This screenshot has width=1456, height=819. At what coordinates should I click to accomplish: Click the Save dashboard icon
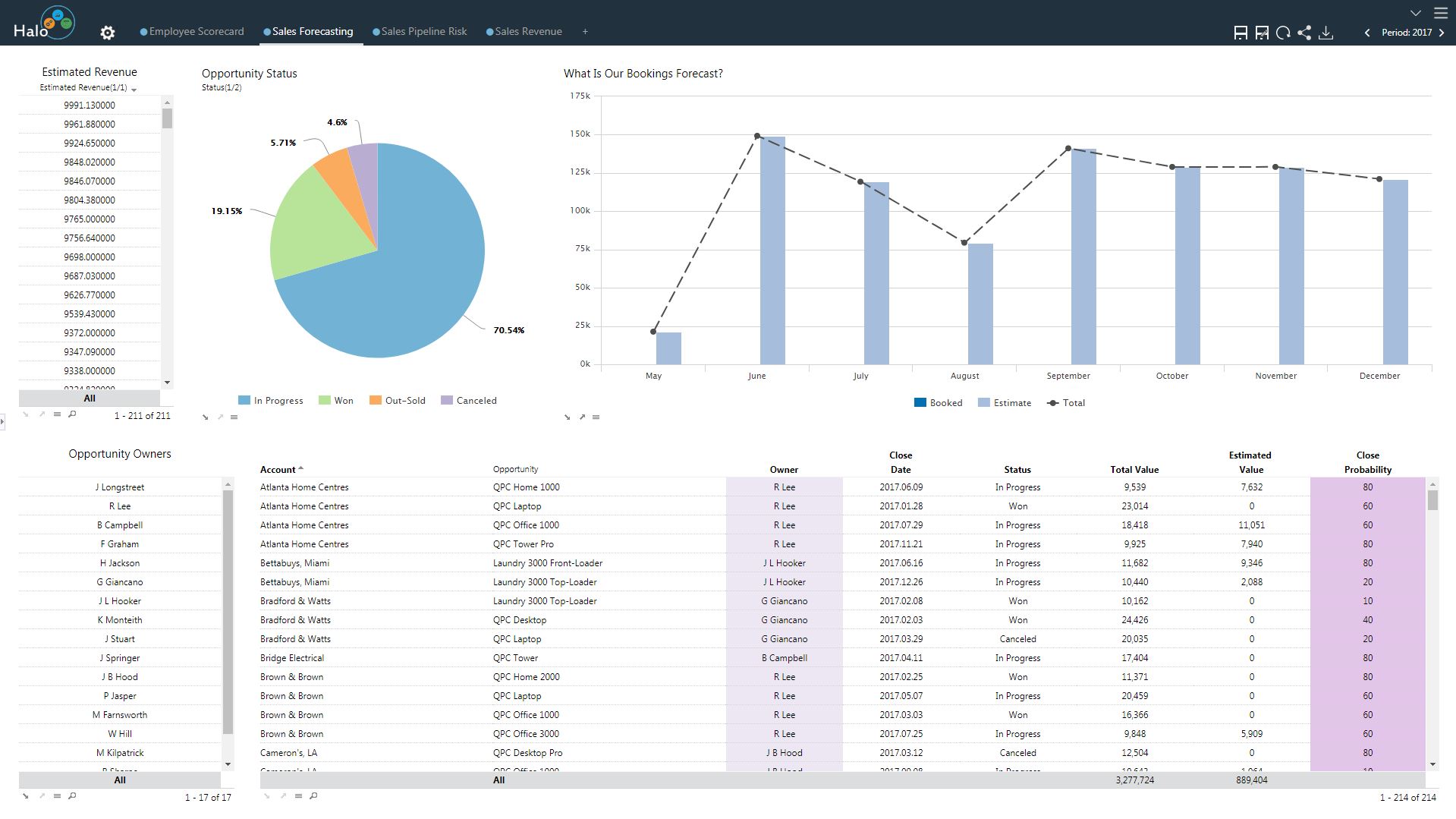point(1241,33)
